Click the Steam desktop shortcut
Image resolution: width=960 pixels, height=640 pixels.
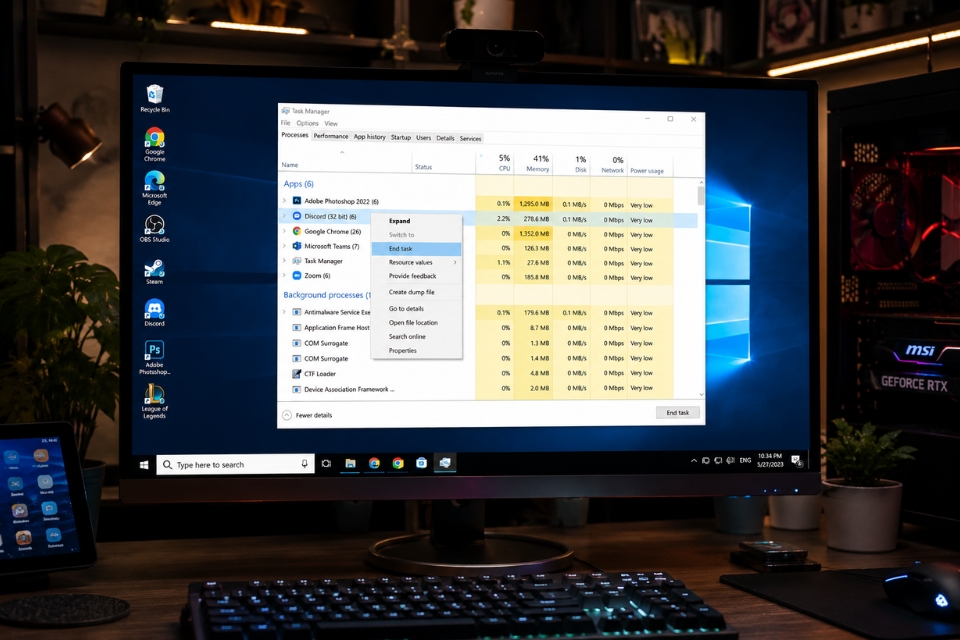(154, 272)
